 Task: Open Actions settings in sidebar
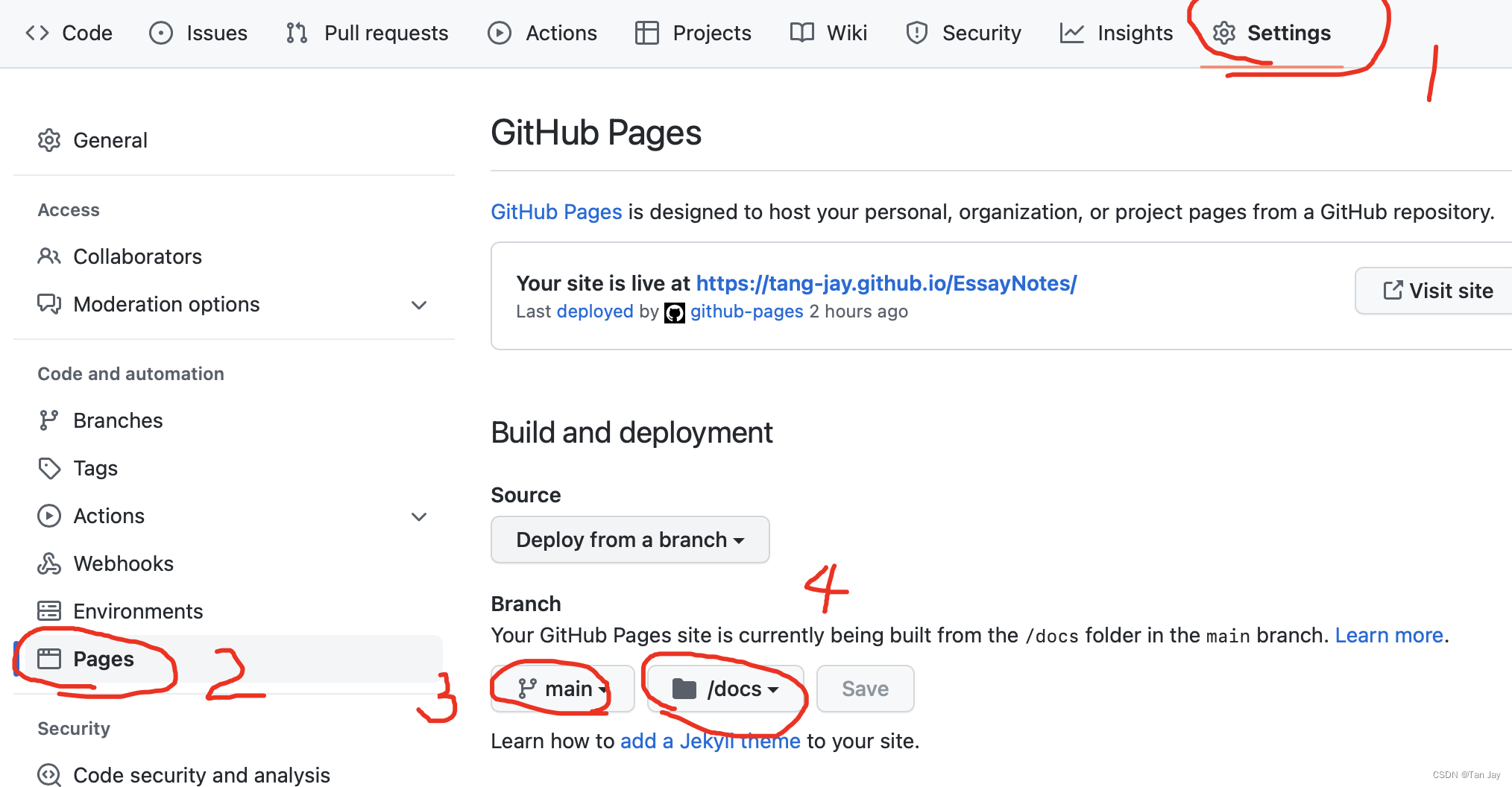point(234,516)
